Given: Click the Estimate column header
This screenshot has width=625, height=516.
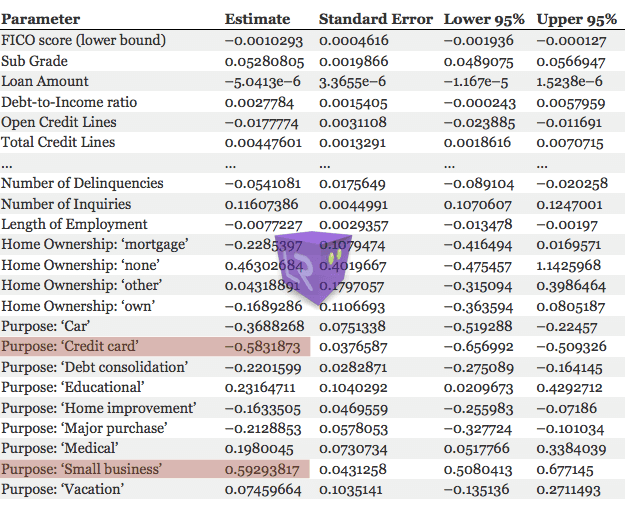Looking at the screenshot, I should point(257,19).
